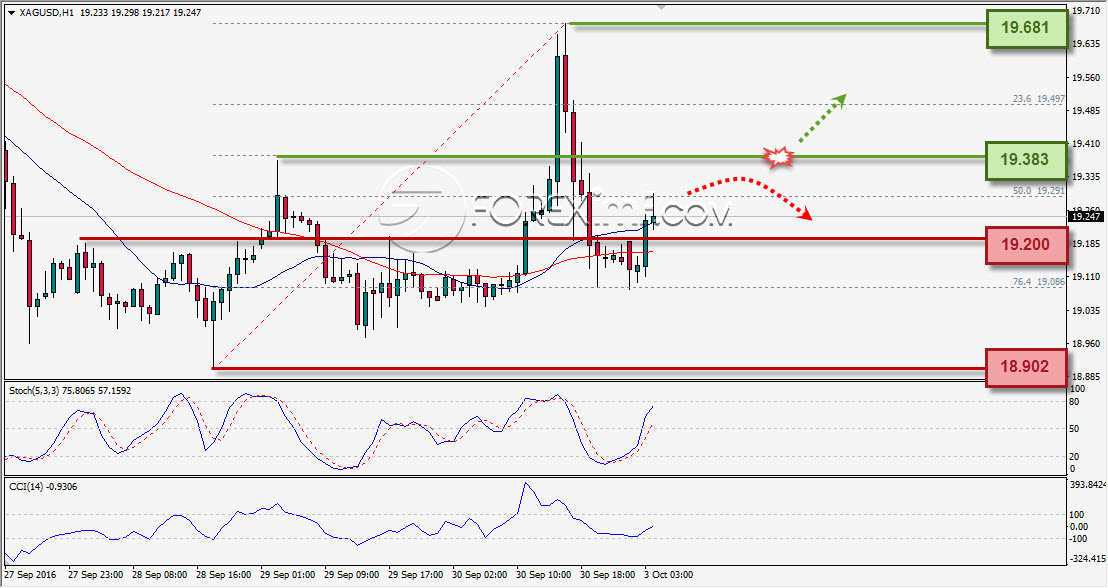The height and width of the screenshot is (588, 1108).
Task: Click price axis value 19.185
Action: click(1086, 244)
